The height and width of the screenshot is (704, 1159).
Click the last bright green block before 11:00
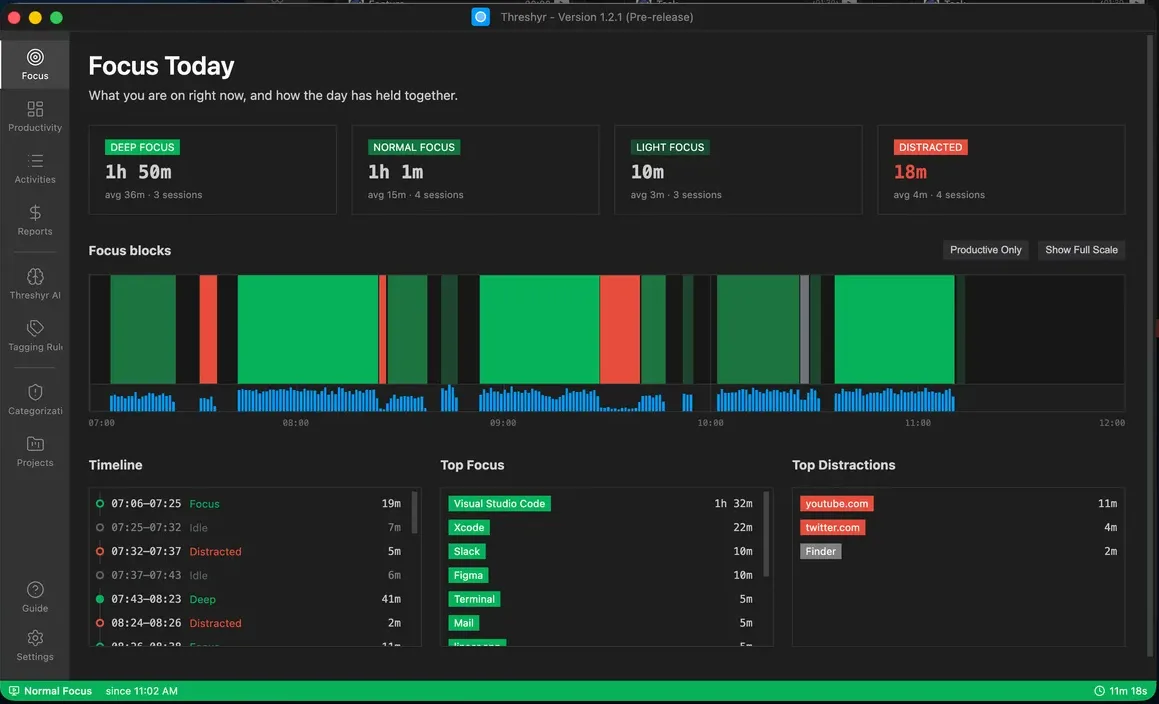point(894,329)
